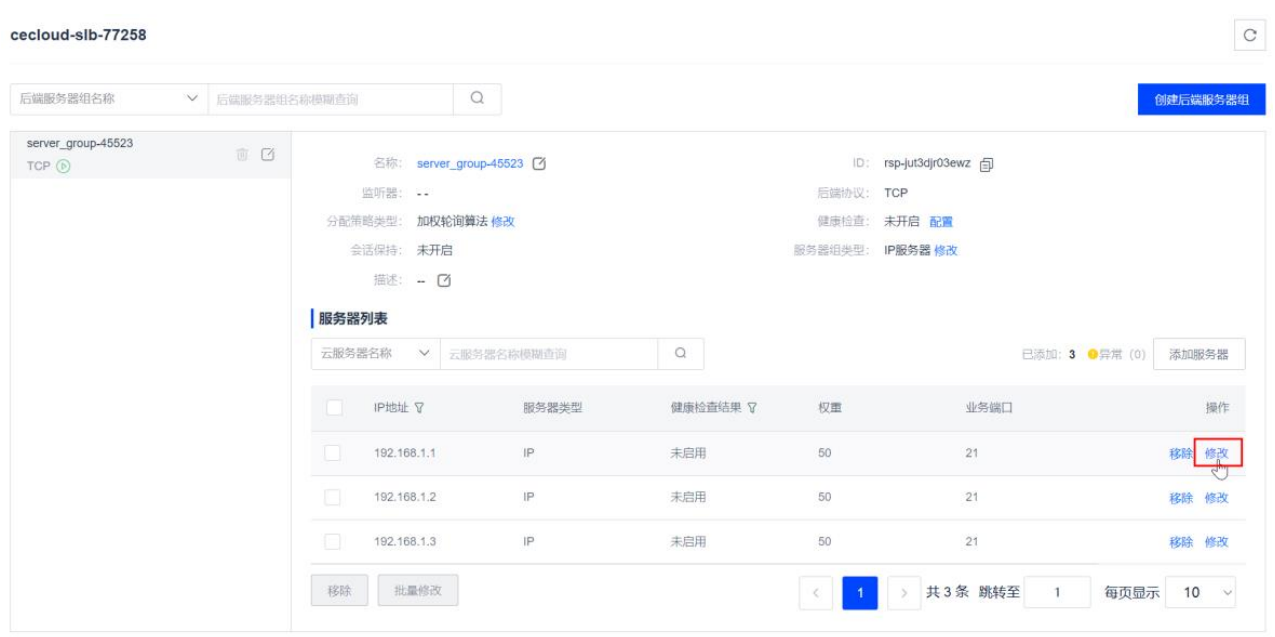Image resolution: width=1275 pixels, height=637 pixels.
Task: Copy the ID rsp-jut3djr03ewz
Action: coord(986,164)
